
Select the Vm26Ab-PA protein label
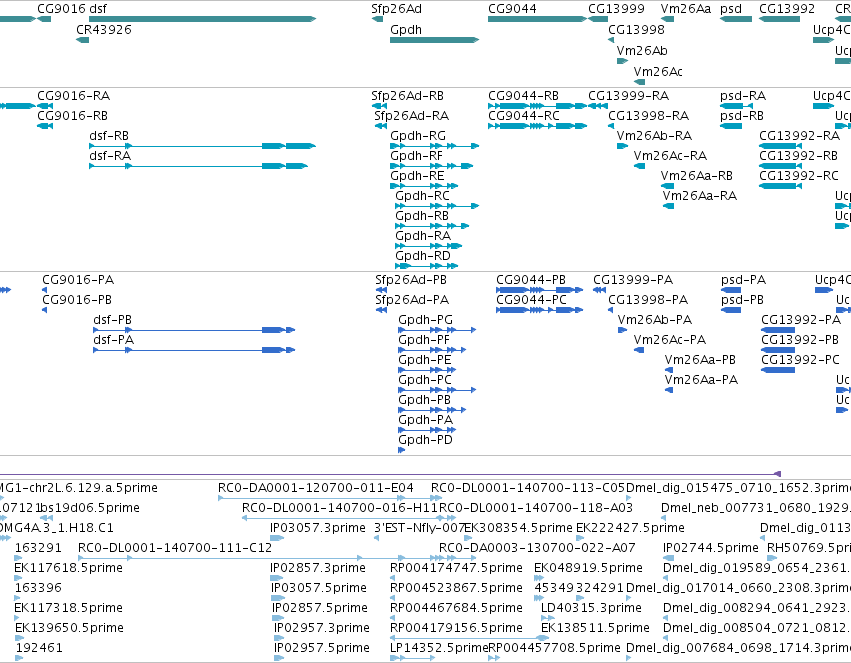tap(655, 320)
